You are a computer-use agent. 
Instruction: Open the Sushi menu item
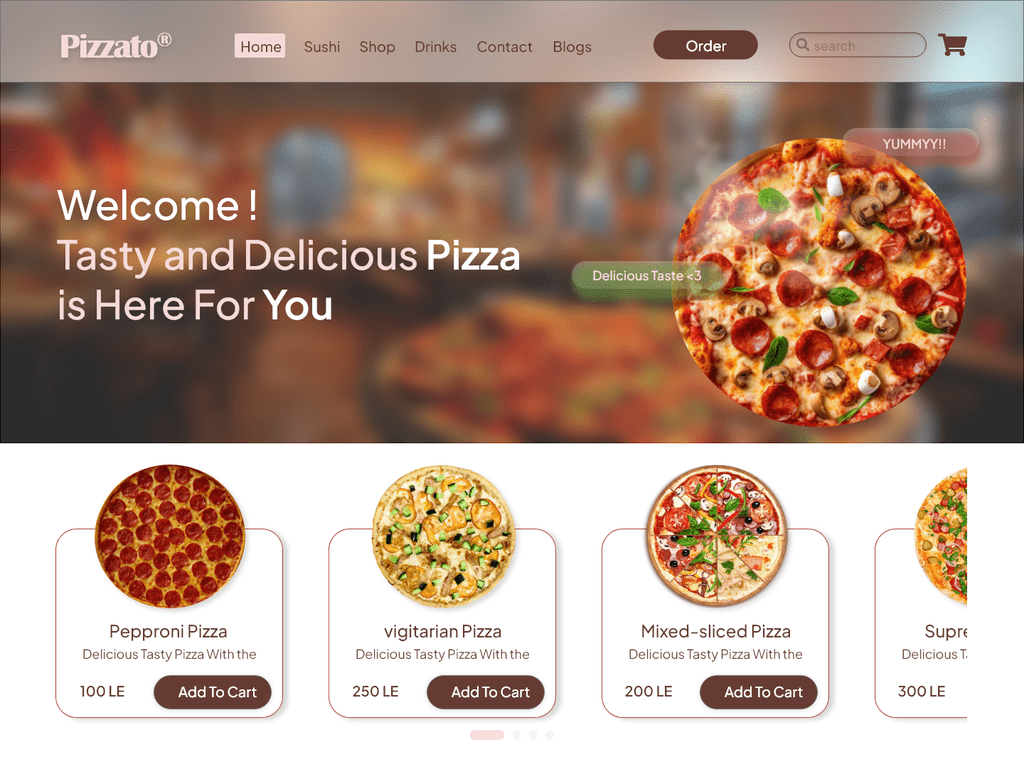(x=322, y=47)
